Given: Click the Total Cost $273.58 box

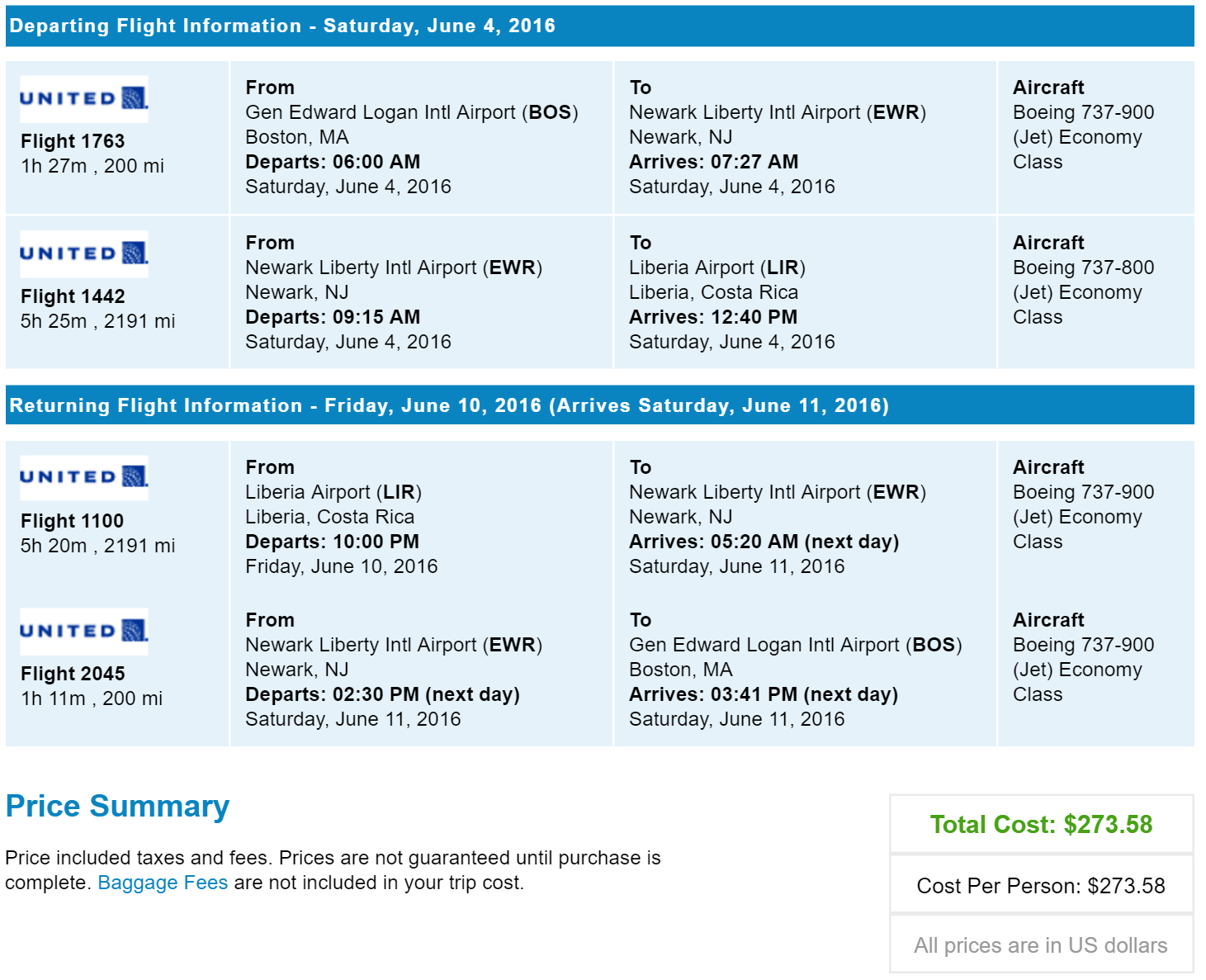Looking at the screenshot, I should (x=1042, y=824).
